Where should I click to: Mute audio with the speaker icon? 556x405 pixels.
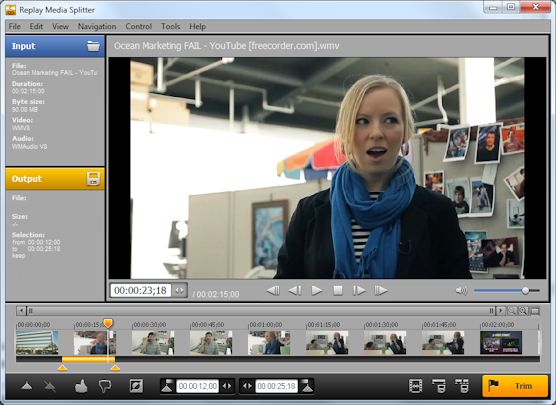[x=461, y=290]
